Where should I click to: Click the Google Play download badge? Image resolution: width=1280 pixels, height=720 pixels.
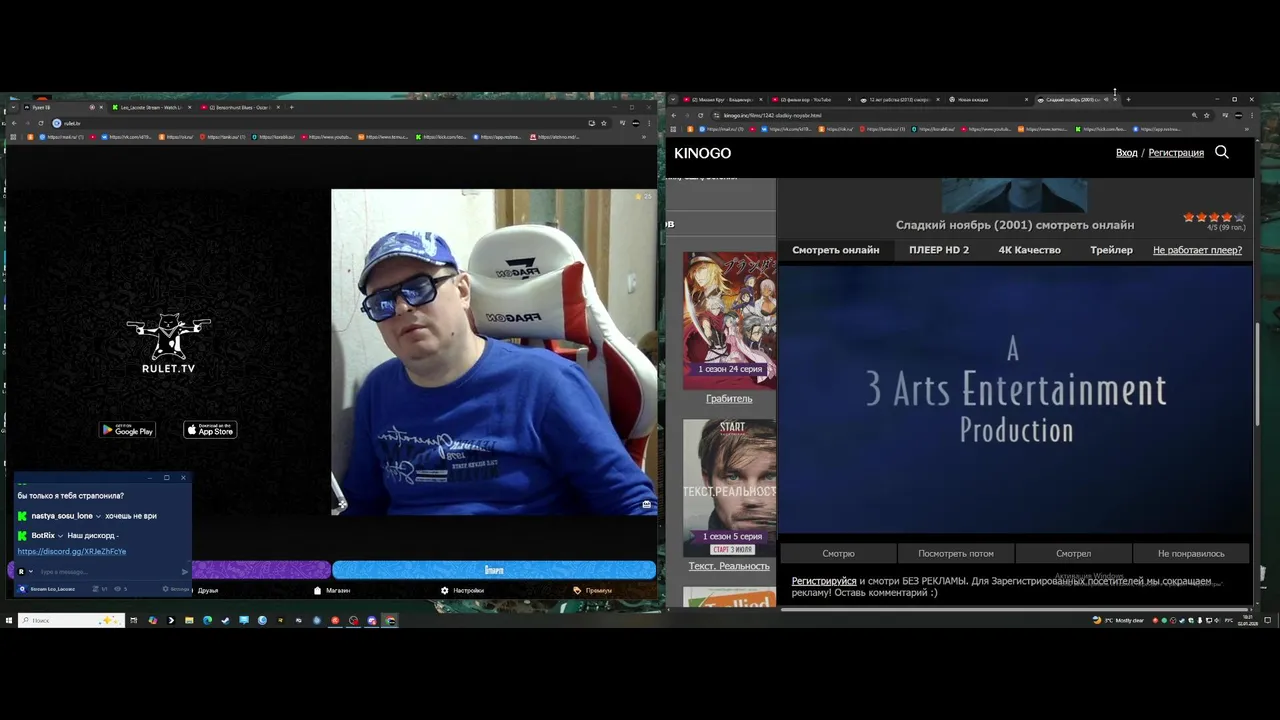127,430
